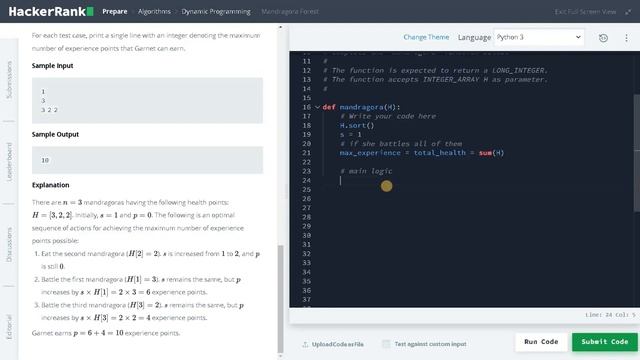This screenshot has width=640, height=360.
Task: Enable Test against custom input checkbox
Action: tap(386, 344)
